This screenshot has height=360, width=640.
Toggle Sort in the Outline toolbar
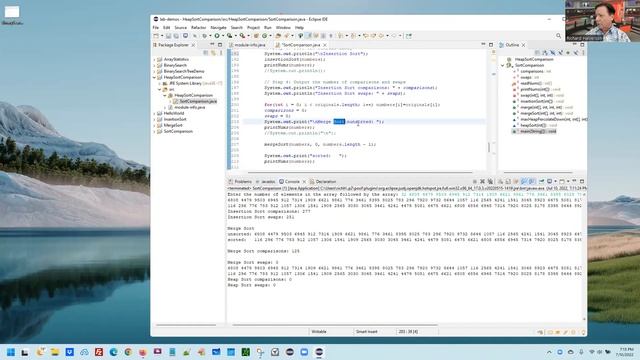point(545,53)
